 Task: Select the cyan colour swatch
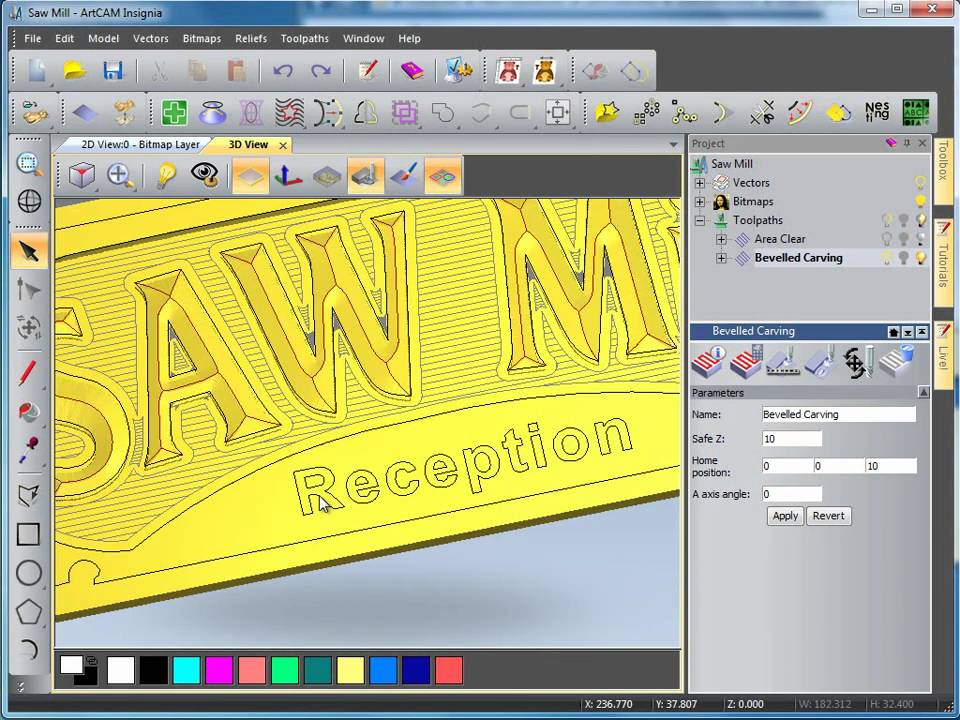click(186, 670)
